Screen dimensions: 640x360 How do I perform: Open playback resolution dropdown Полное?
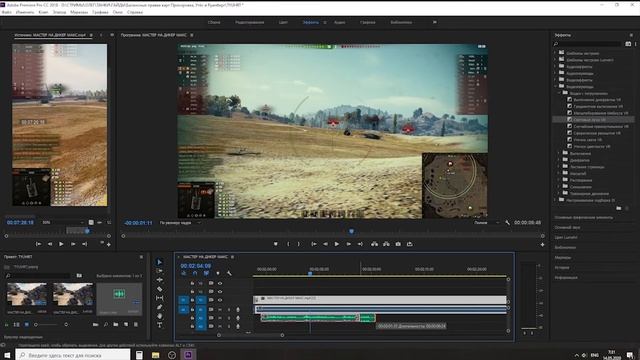point(487,223)
